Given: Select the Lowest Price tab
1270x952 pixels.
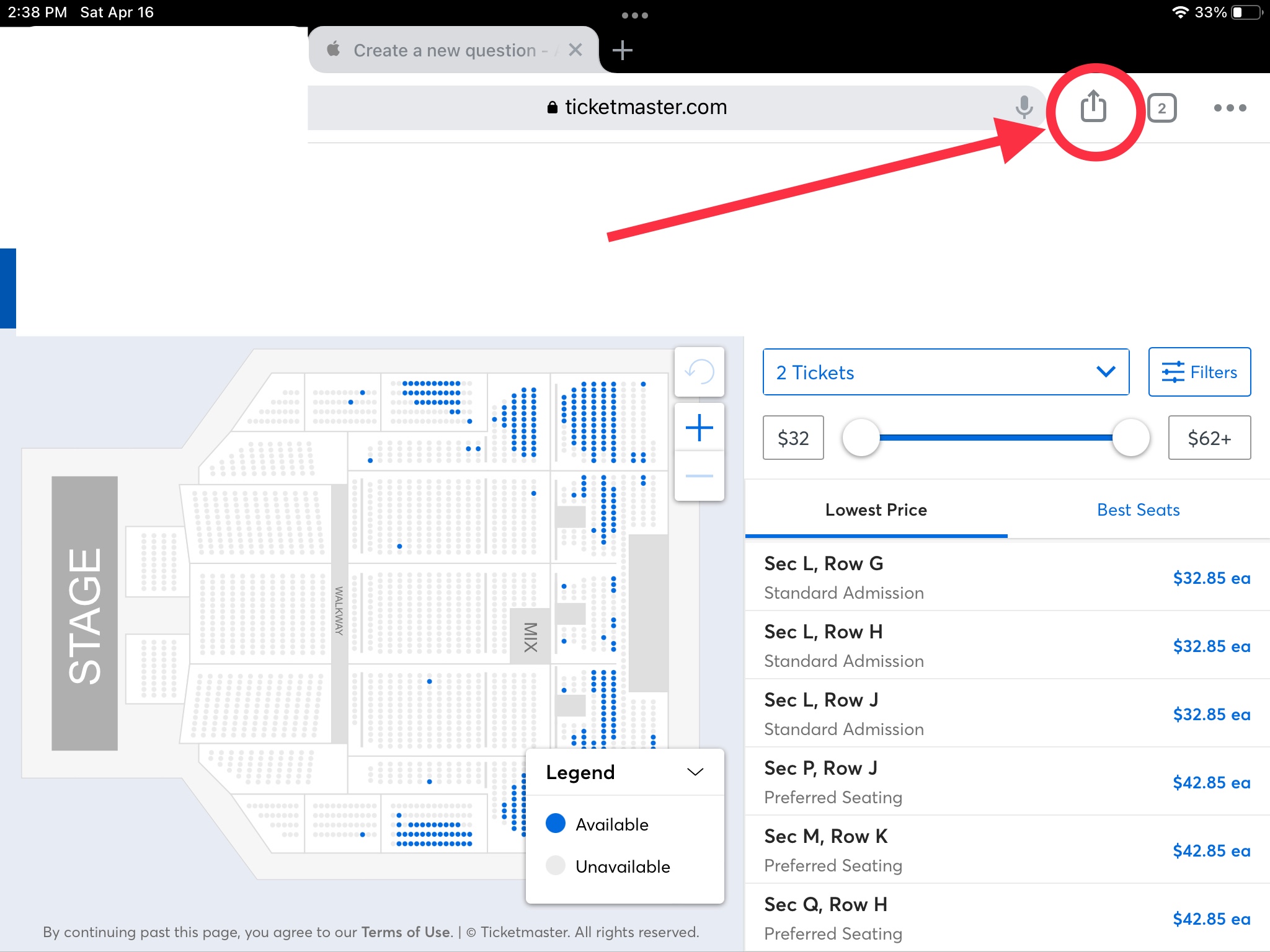Looking at the screenshot, I should 876,509.
